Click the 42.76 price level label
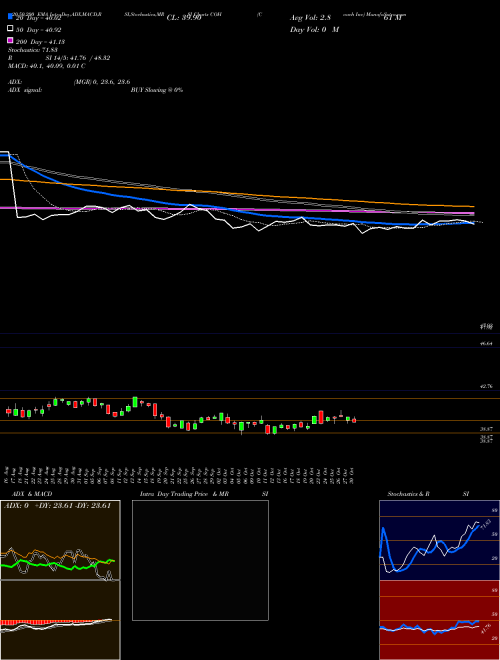 point(486,386)
